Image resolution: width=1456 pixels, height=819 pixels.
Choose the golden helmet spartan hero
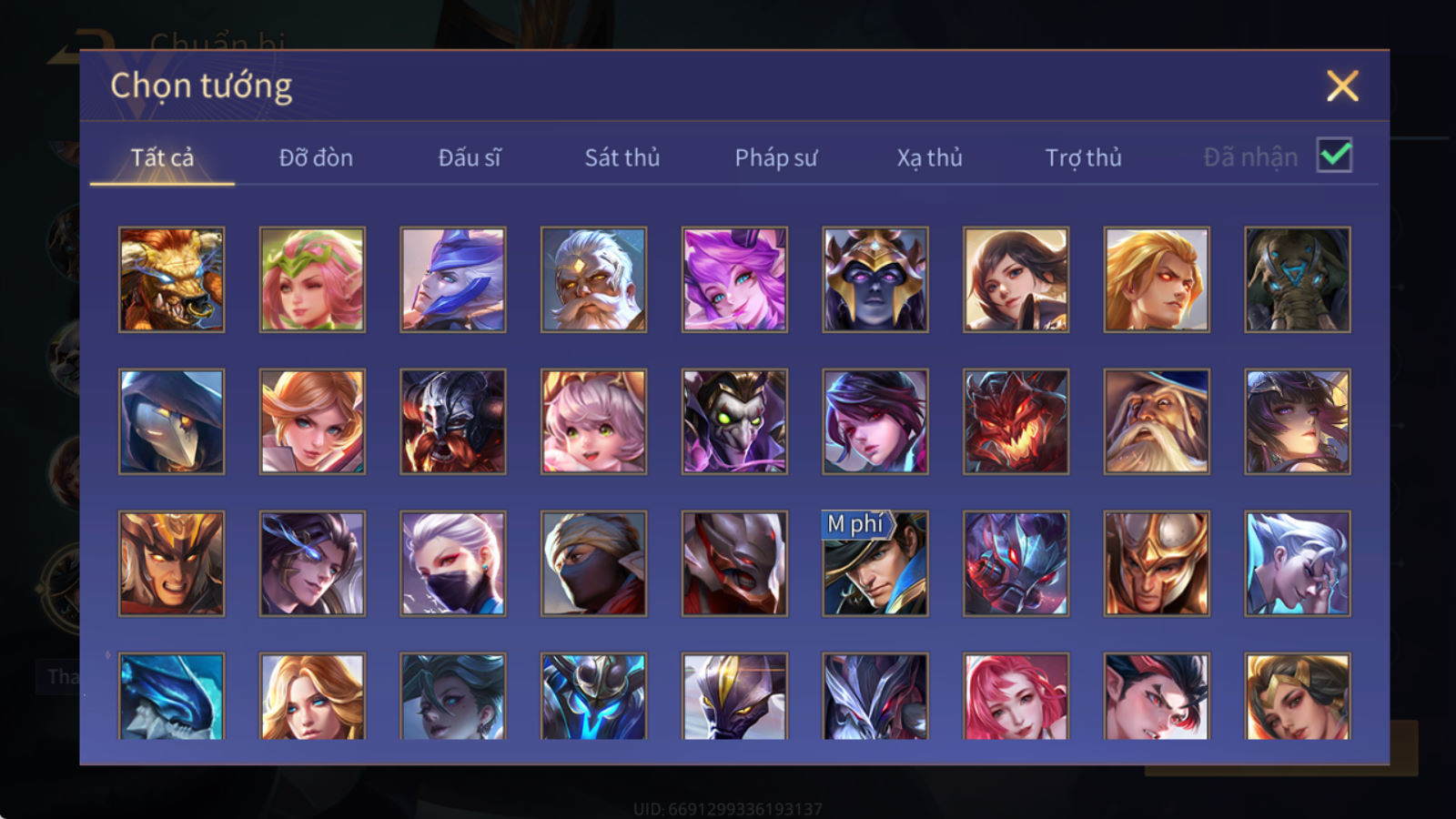1157,563
